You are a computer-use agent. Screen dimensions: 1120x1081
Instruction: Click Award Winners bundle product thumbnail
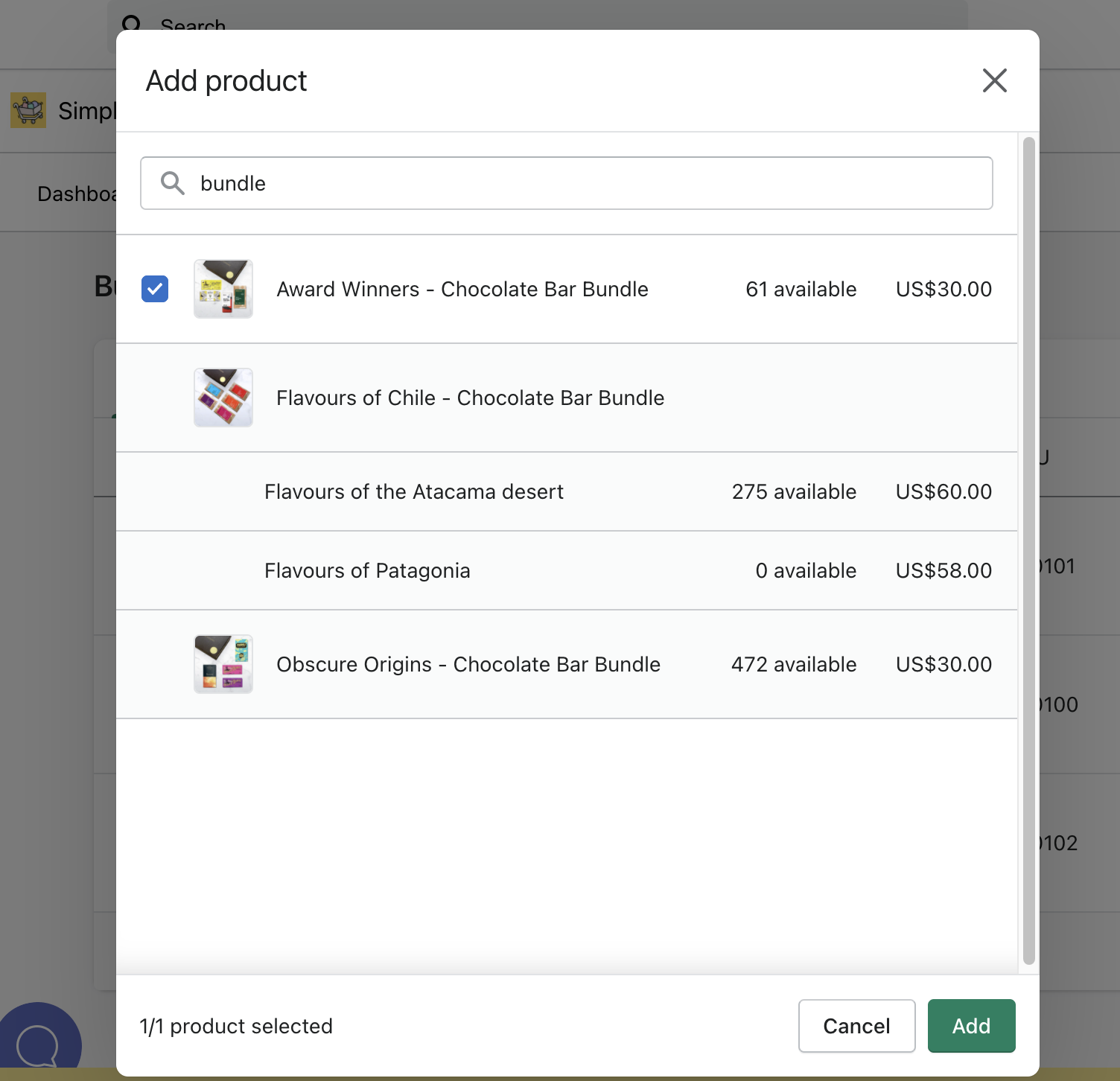(x=223, y=289)
